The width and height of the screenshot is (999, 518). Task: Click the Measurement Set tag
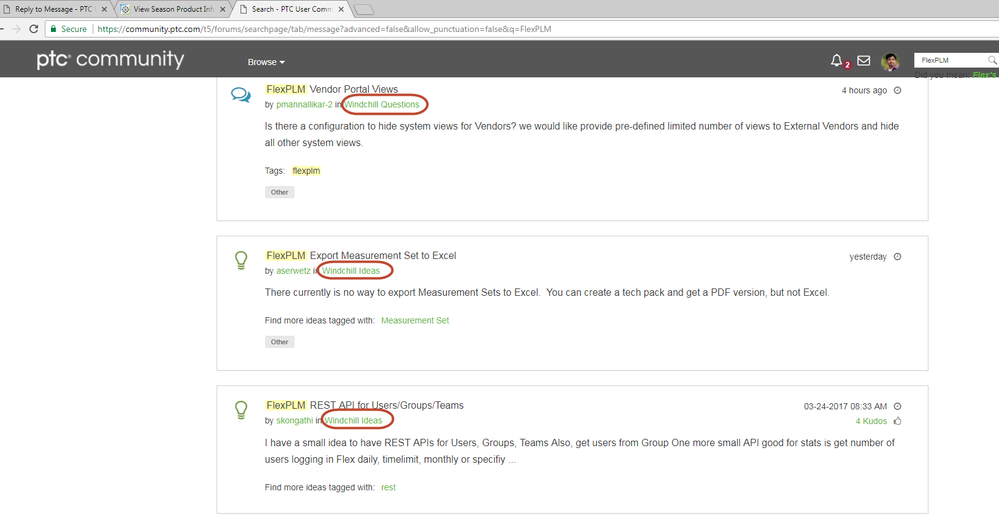(415, 320)
